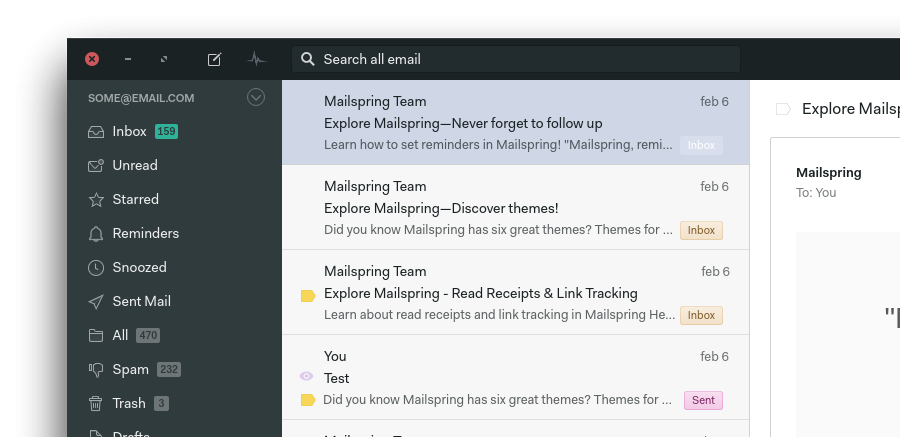Click the Sent Mail paper plane icon
This screenshot has height=437, width=900.
coord(96,301)
